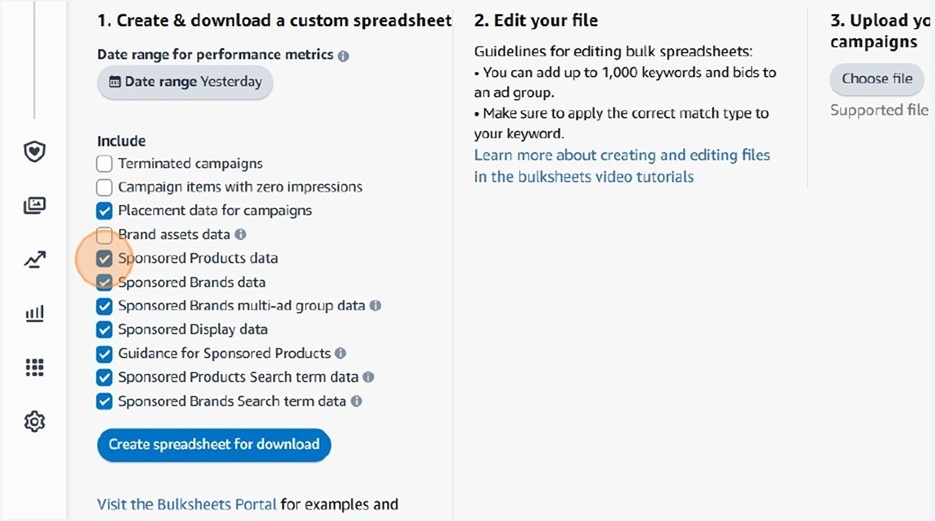This screenshot has height=521, width=935.
Task: Open the Date range Yesterday selector
Action: pyautogui.click(x=185, y=82)
